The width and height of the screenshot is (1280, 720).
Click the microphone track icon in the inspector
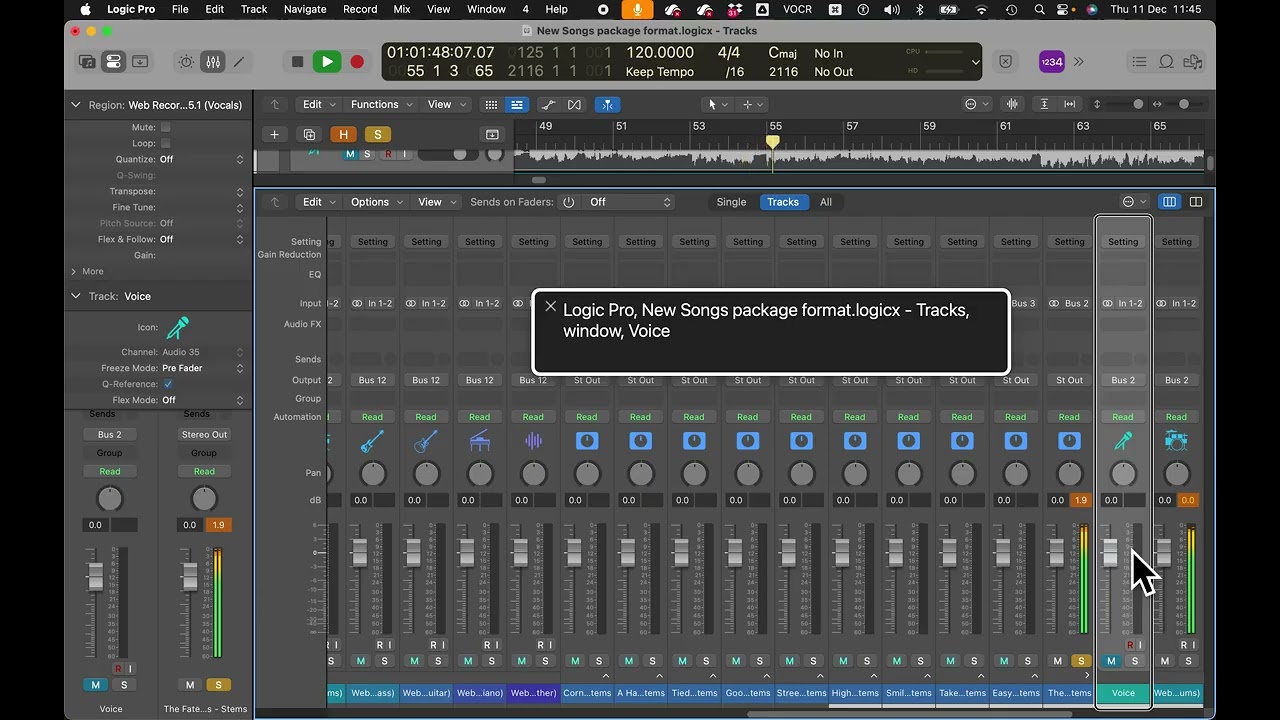(177, 327)
